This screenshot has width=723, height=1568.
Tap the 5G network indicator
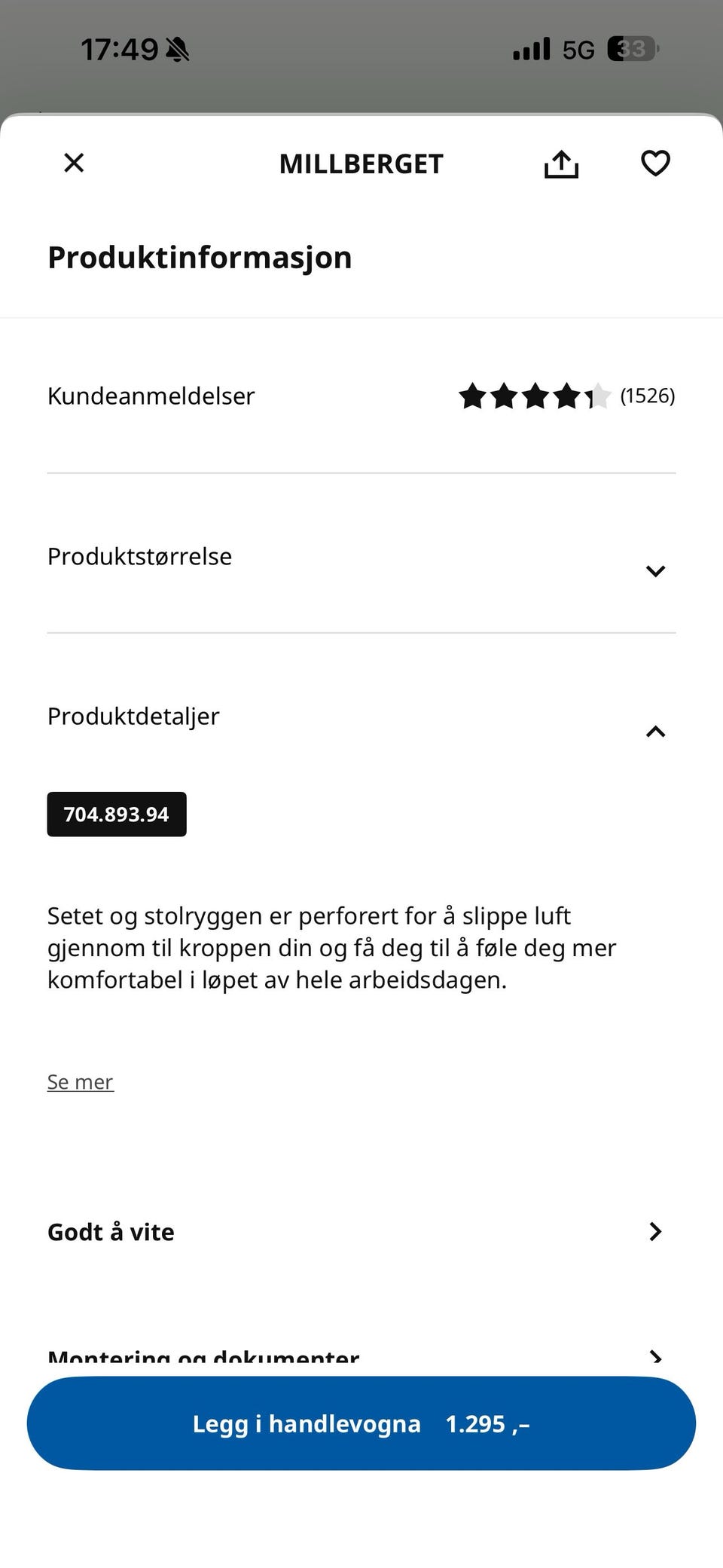point(576,48)
